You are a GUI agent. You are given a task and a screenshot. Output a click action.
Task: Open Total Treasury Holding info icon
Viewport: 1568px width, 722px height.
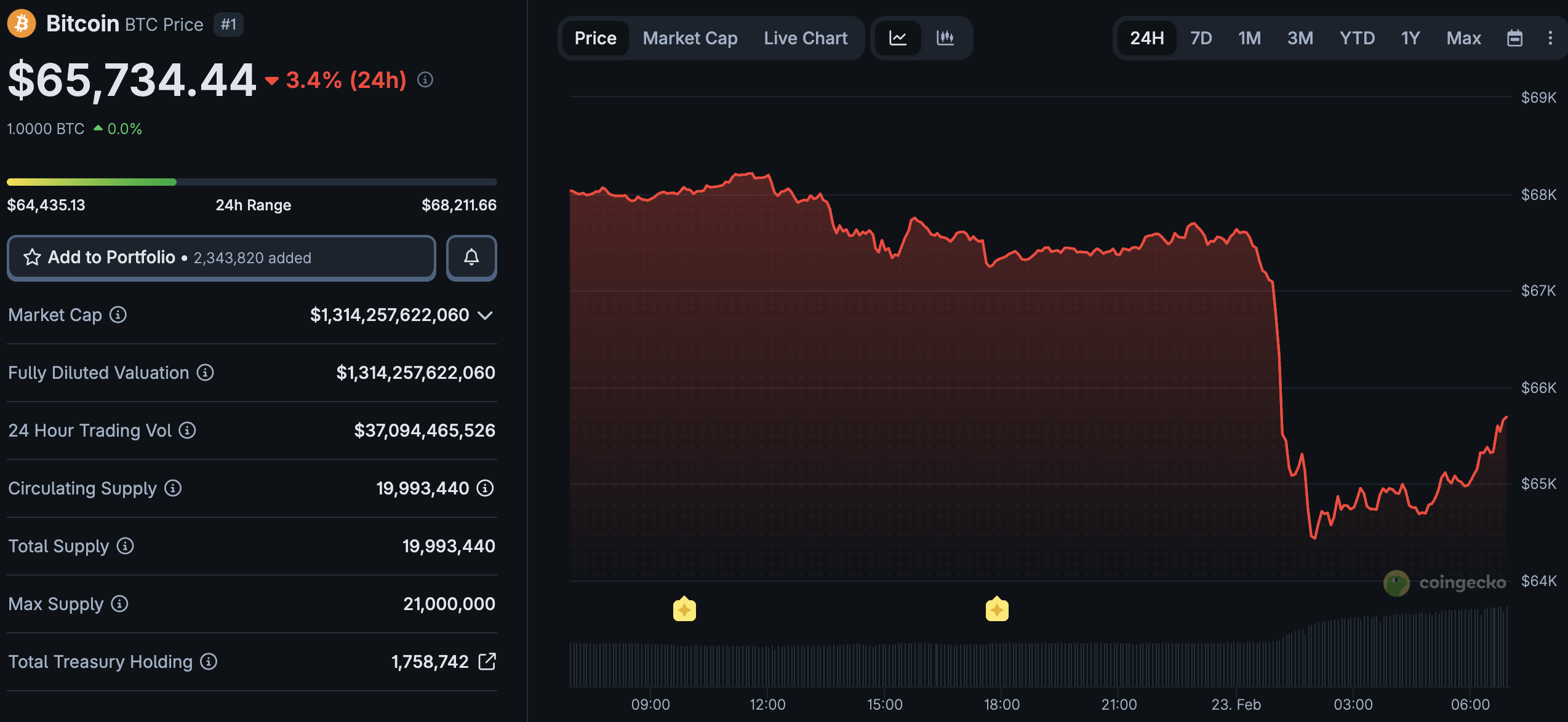pyautogui.click(x=209, y=662)
